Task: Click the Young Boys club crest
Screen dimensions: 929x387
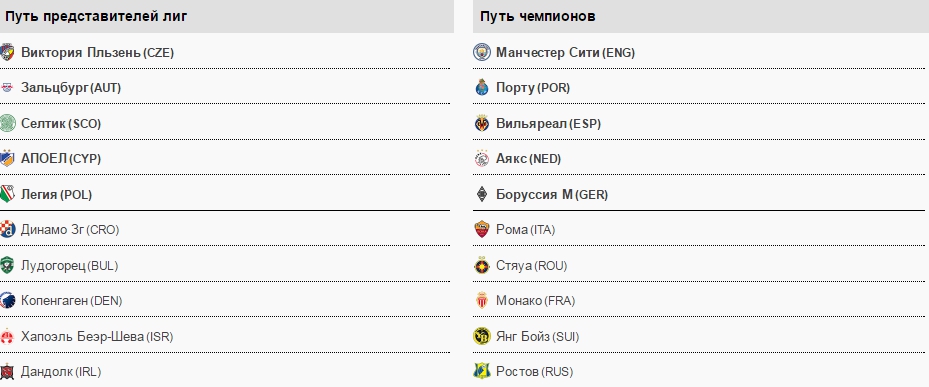Action: (x=482, y=336)
